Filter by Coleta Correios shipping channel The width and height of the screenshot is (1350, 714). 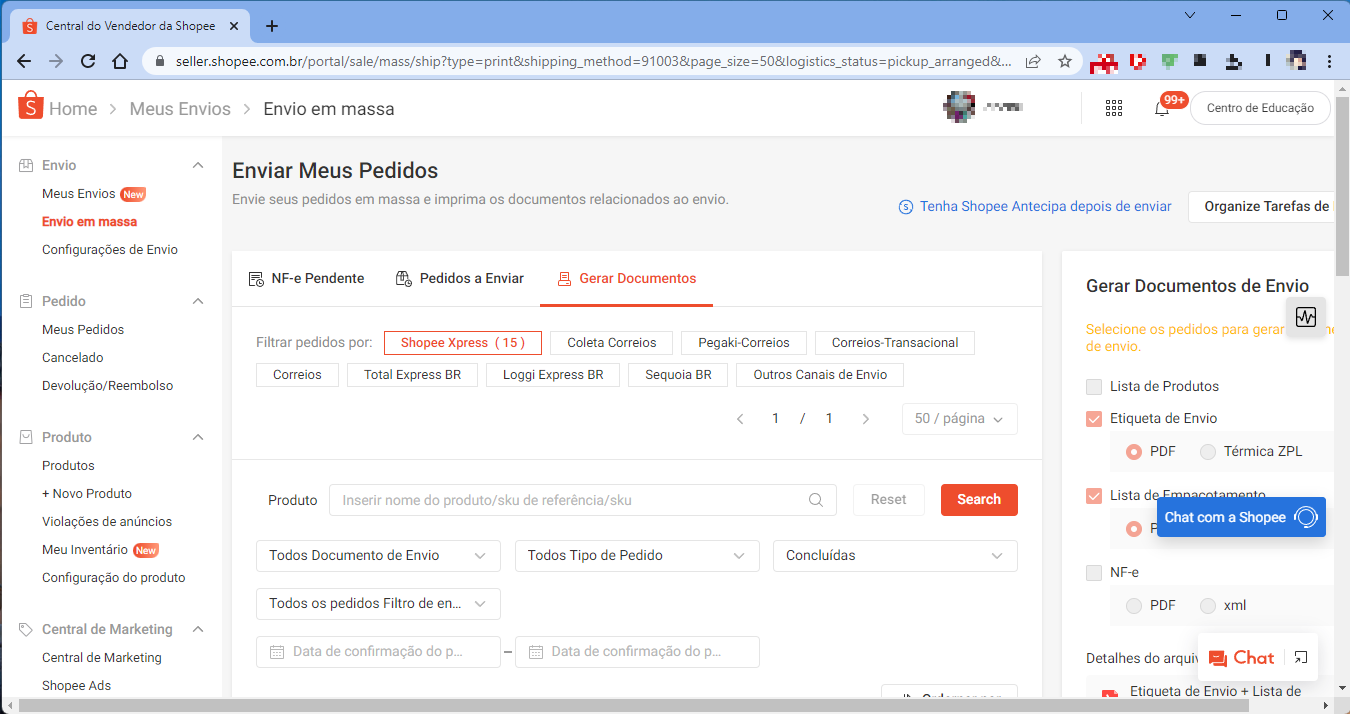(x=612, y=343)
